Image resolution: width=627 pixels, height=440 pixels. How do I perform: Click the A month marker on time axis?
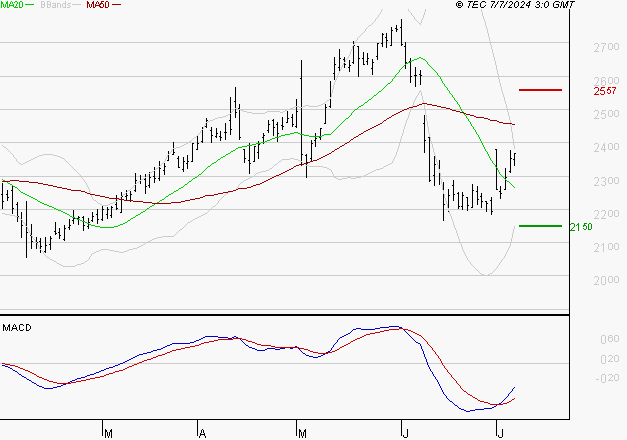pos(202,434)
